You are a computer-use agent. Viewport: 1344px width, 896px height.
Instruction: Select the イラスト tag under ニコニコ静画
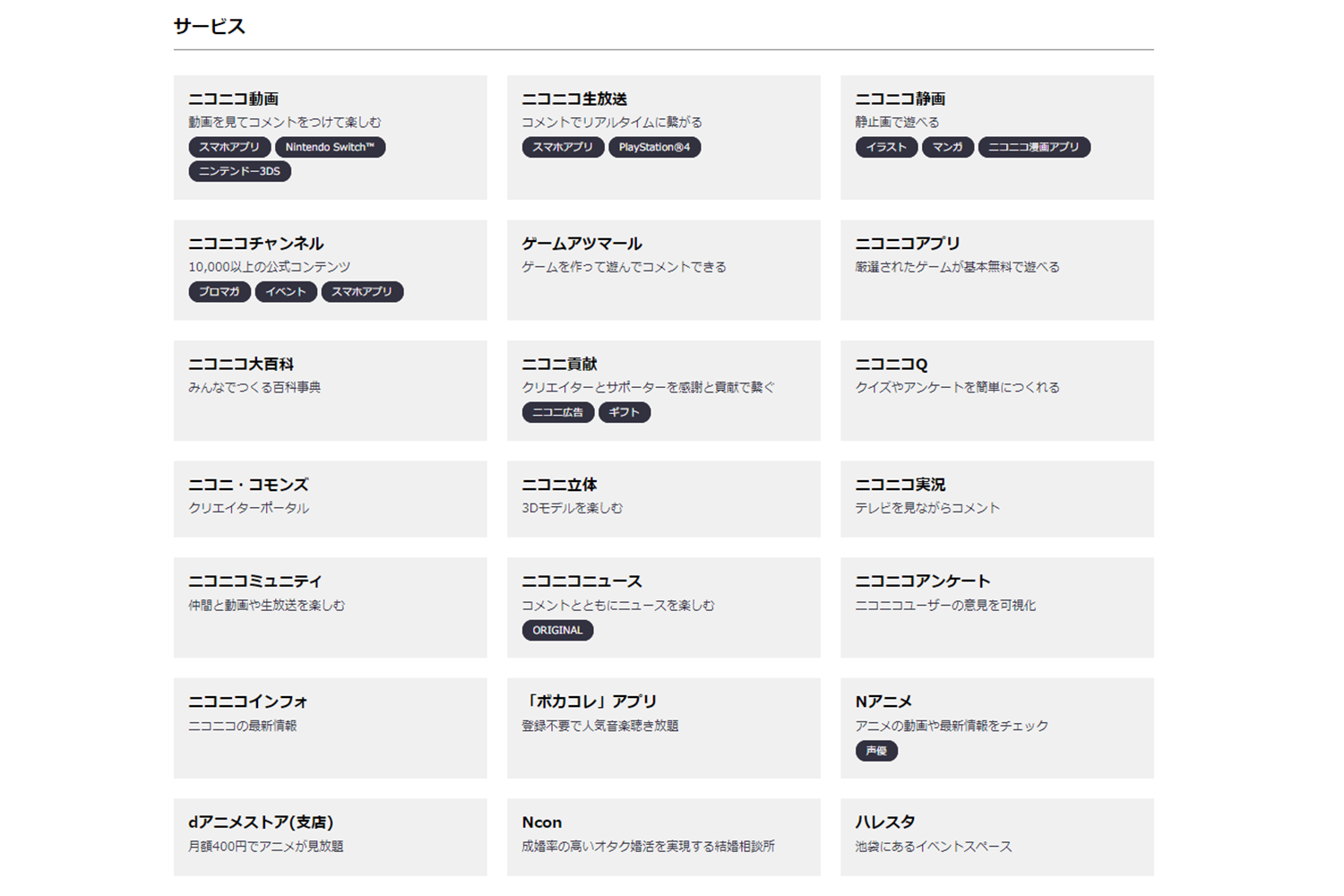click(x=886, y=147)
